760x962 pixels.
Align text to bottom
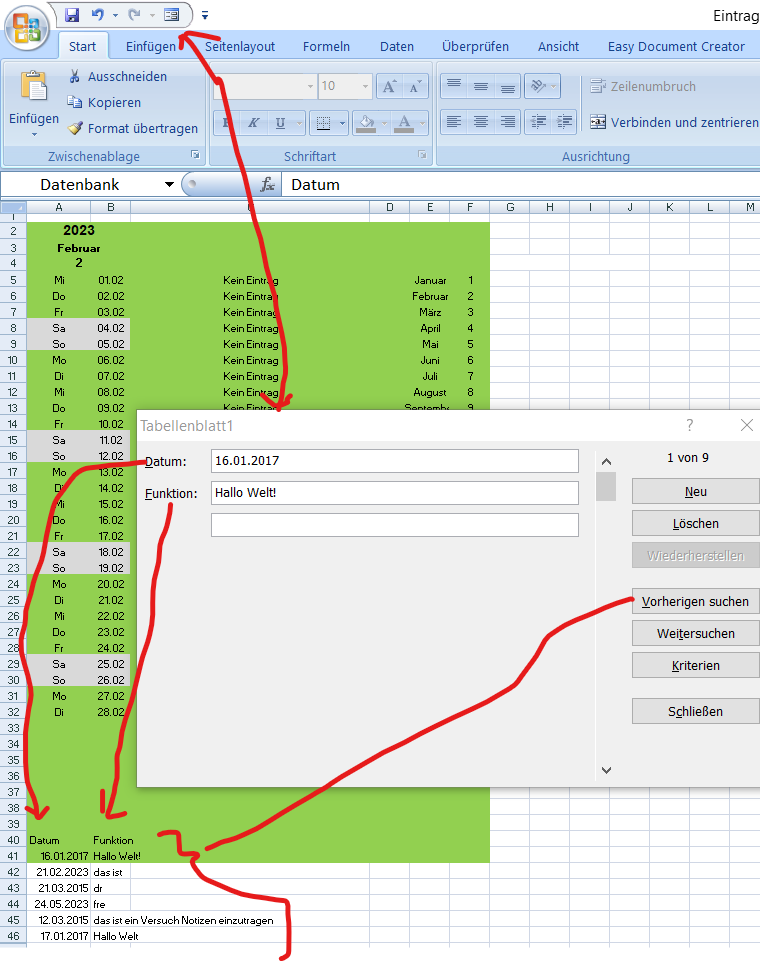pos(508,86)
